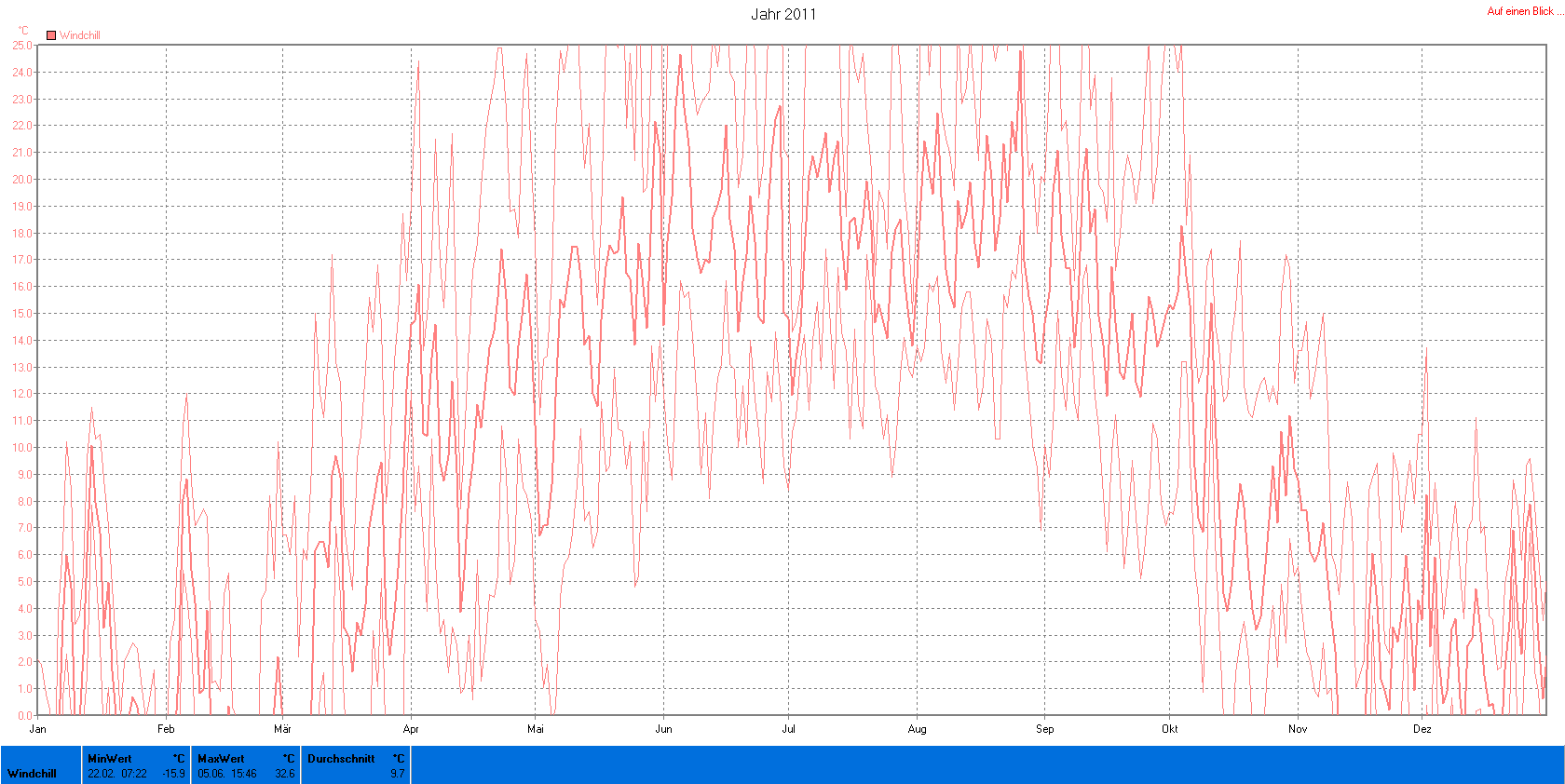Click the 20.0 y-axis value

[x=21, y=179]
